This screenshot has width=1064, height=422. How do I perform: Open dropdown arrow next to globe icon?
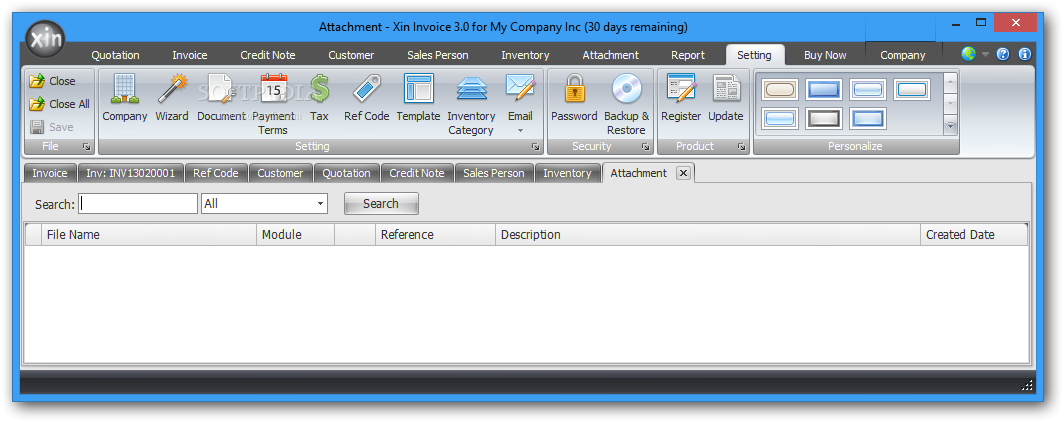pos(985,54)
